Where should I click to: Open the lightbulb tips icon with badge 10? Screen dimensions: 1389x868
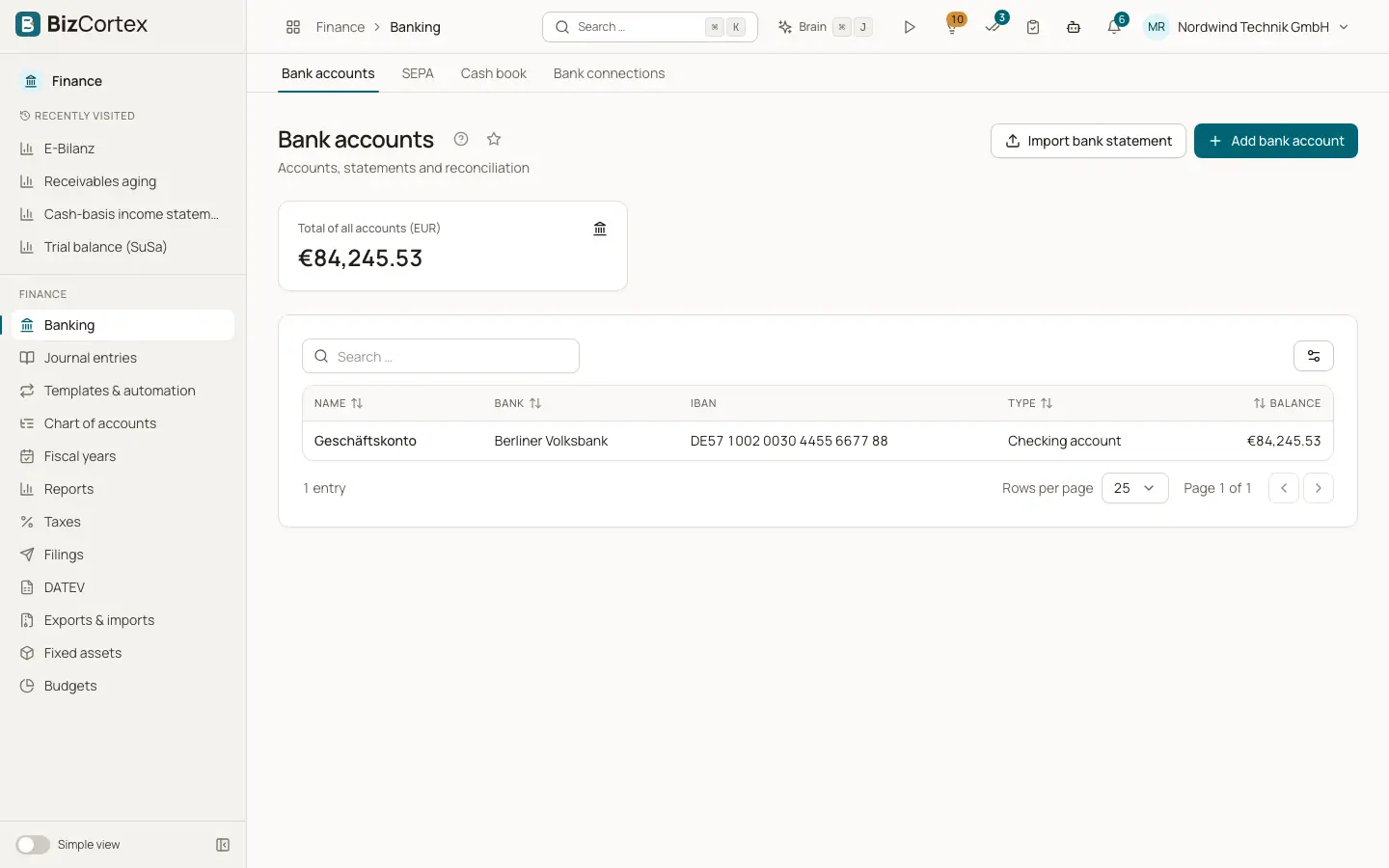[952, 26]
